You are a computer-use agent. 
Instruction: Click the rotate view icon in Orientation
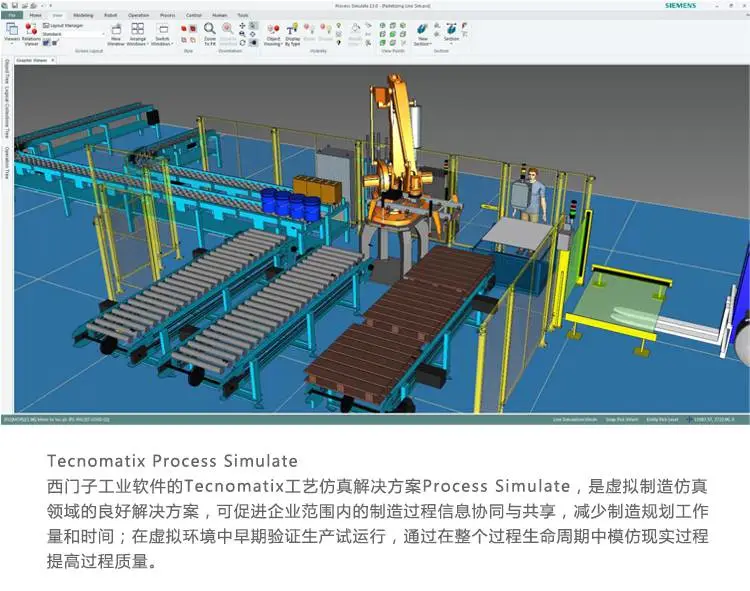(x=243, y=43)
